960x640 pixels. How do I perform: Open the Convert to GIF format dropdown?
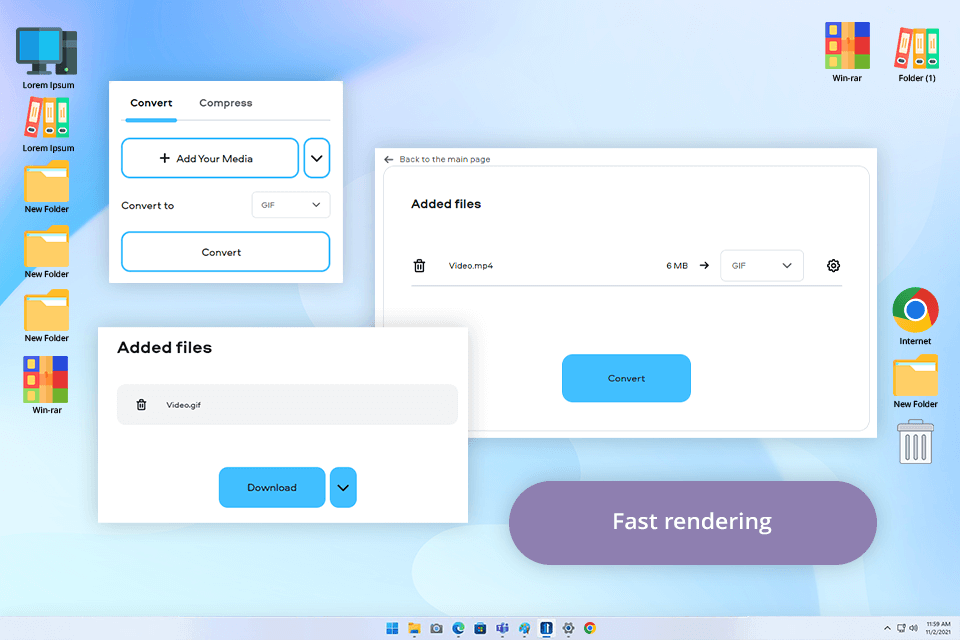point(291,205)
